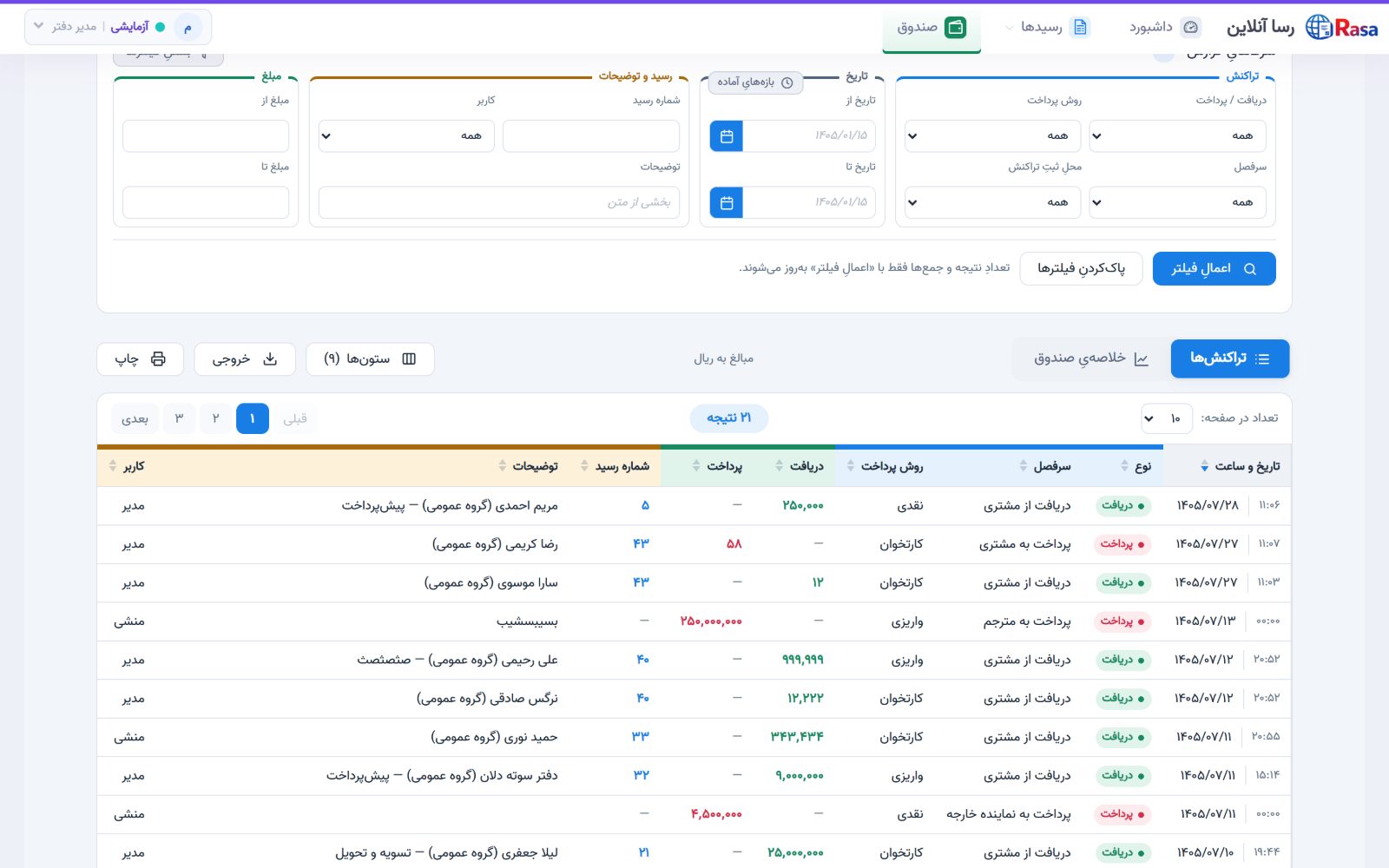The height and width of the screenshot is (868, 1389).
Task: Sort by نوع column
Action: pyautogui.click(x=1136, y=467)
